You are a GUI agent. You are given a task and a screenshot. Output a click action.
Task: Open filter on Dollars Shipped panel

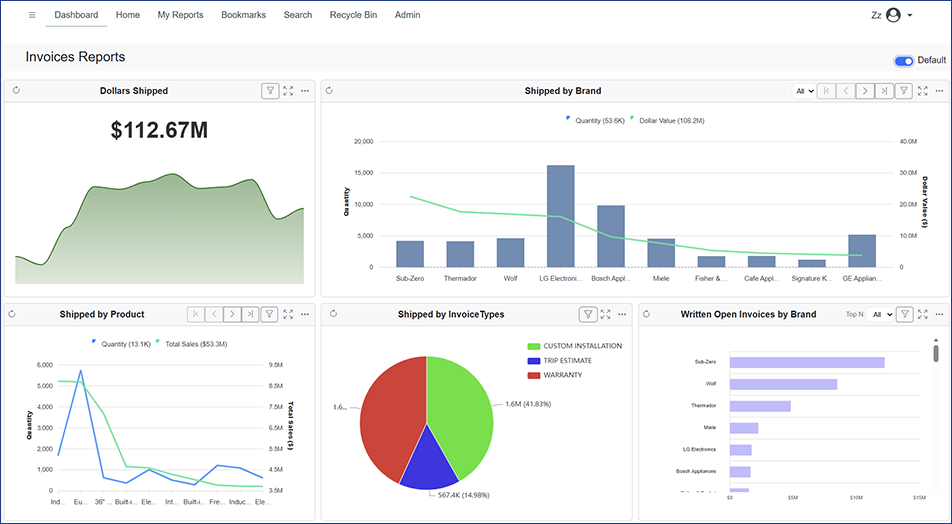270,91
